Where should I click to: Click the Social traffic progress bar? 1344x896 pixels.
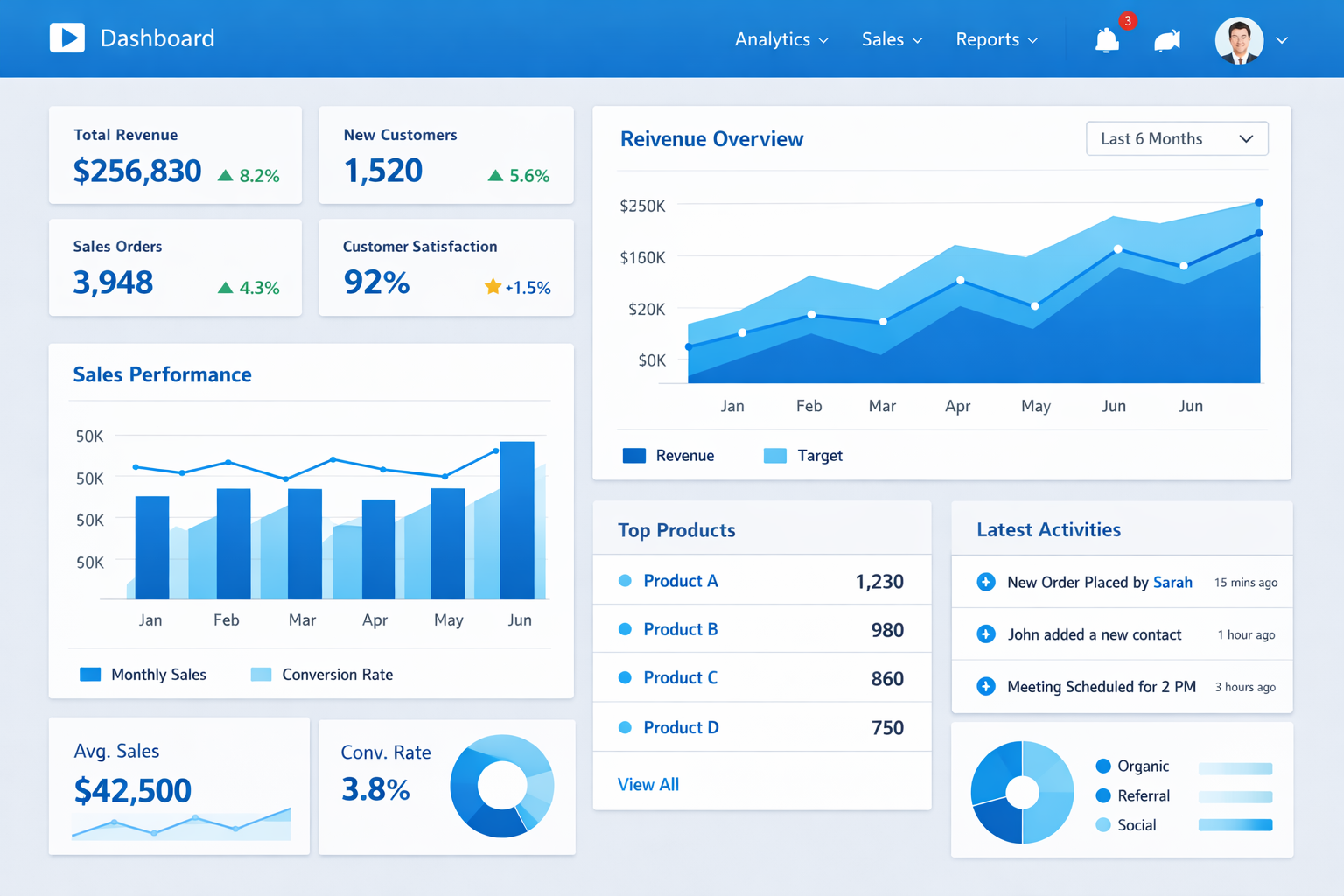point(1235,825)
